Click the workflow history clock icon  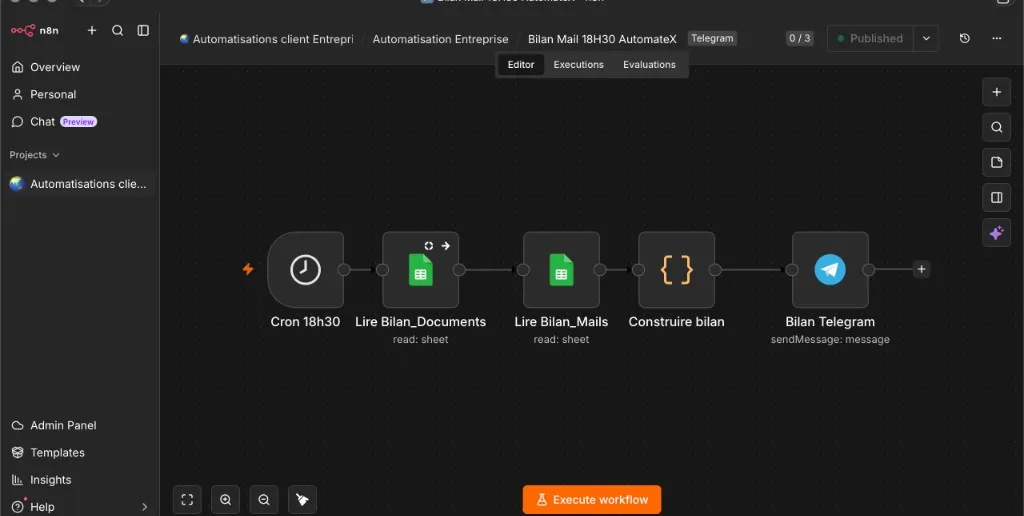point(965,39)
